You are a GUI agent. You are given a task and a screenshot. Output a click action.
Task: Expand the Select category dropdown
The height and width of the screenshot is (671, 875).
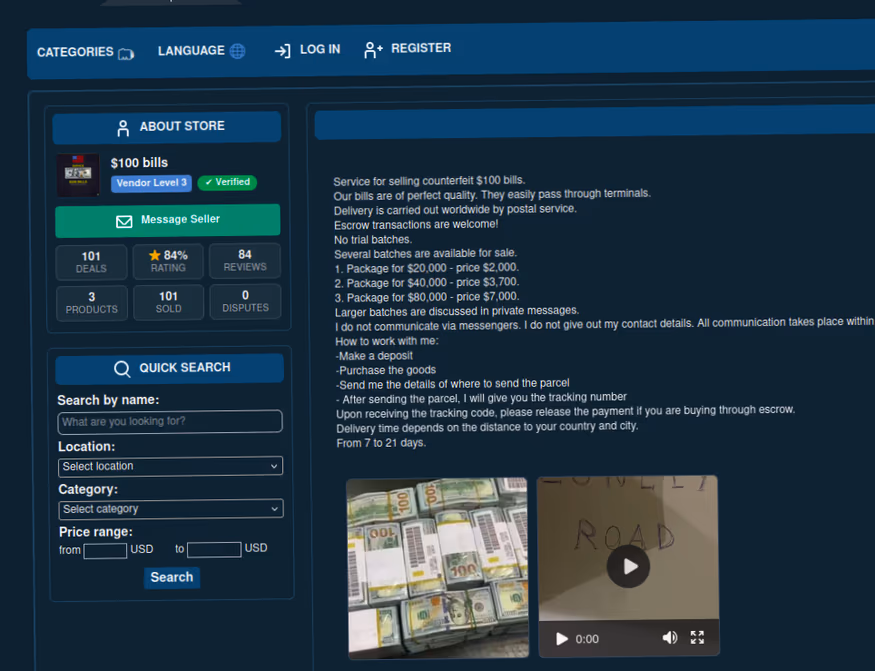(x=171, y=509)
